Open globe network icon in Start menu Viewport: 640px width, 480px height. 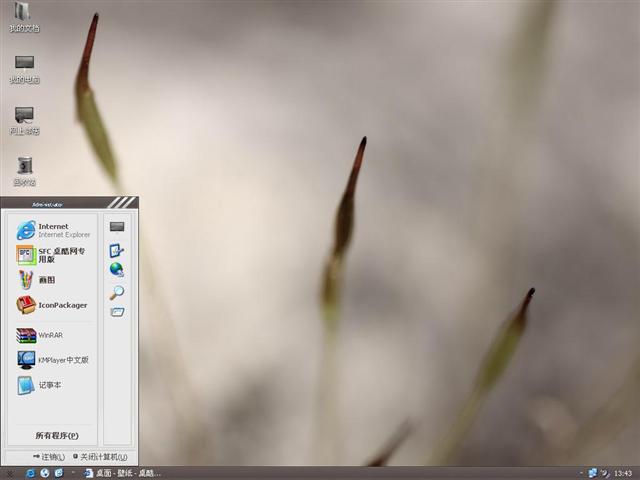[117, 270]
